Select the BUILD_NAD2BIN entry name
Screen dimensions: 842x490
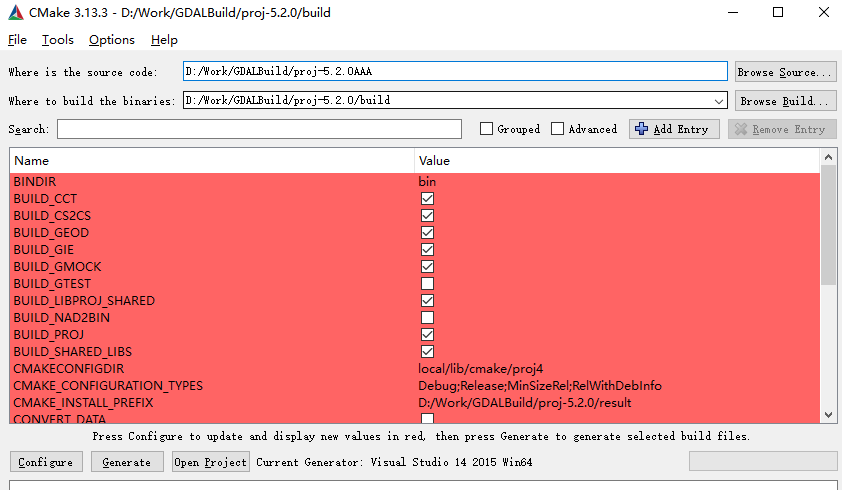[62, 318]
